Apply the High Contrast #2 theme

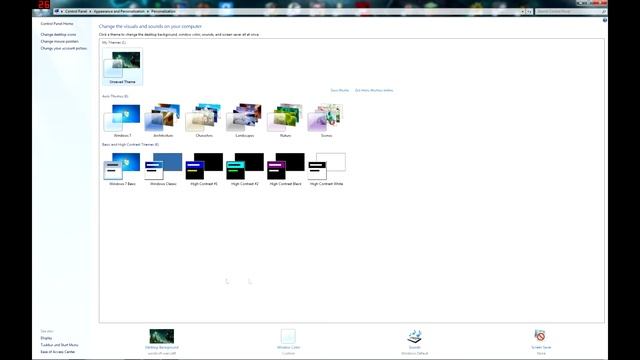245,169
